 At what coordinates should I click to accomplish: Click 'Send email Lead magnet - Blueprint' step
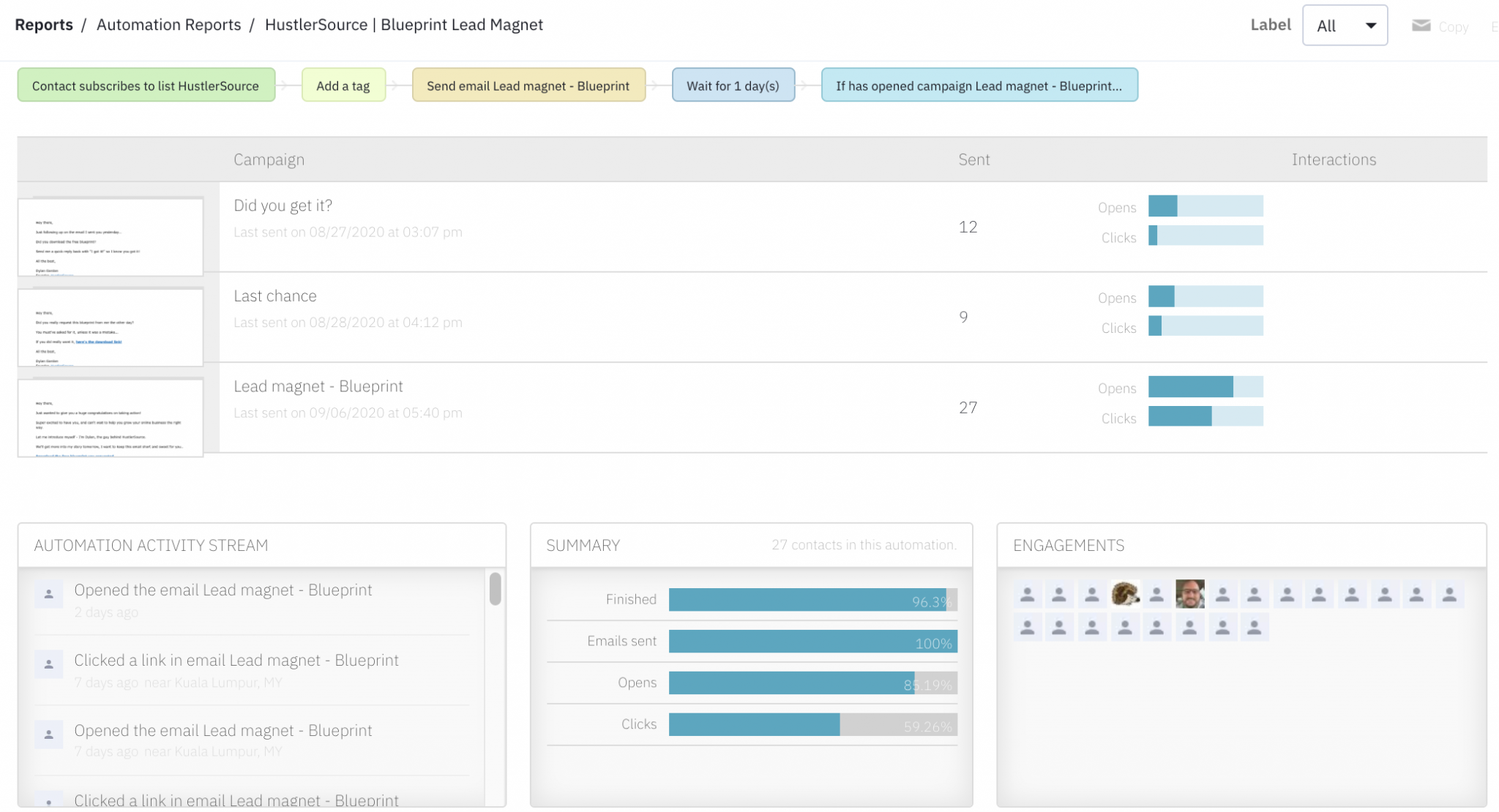click(528, 86)
